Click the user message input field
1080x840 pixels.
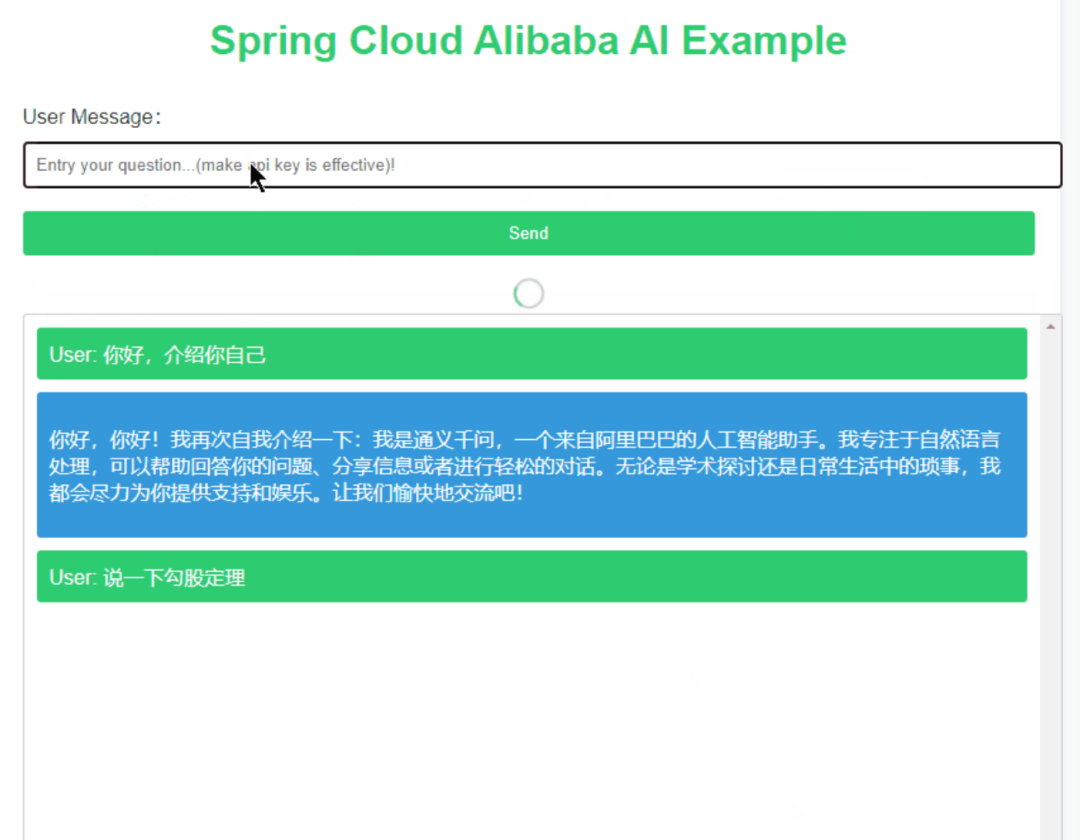click(542, 165)
